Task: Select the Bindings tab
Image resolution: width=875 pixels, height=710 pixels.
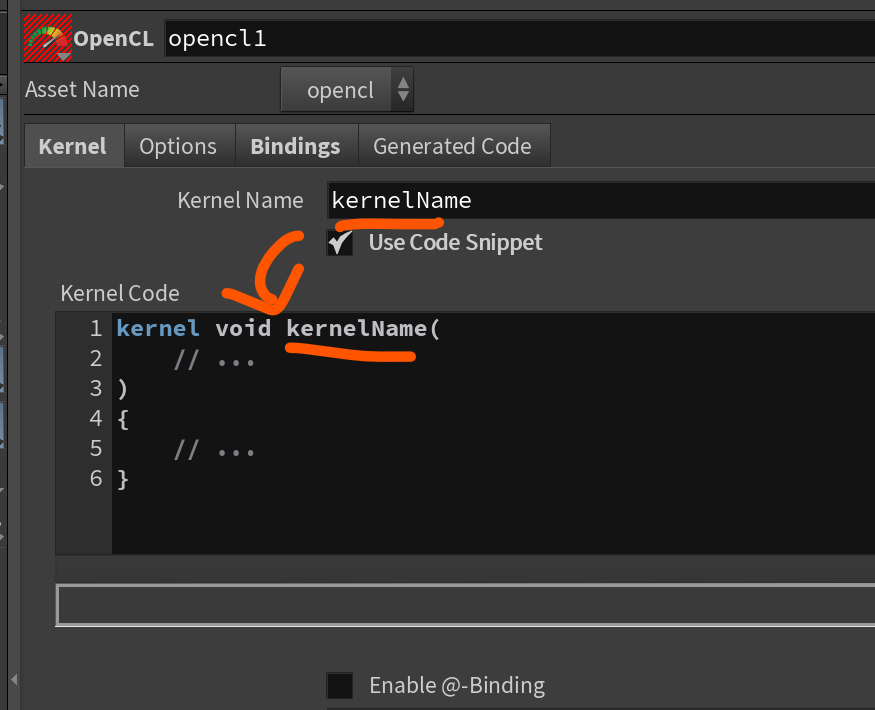Action: tap(295, 146)
